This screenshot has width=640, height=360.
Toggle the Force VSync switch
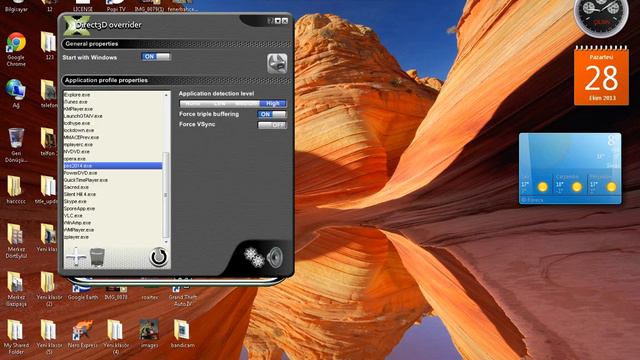(272, 125)
